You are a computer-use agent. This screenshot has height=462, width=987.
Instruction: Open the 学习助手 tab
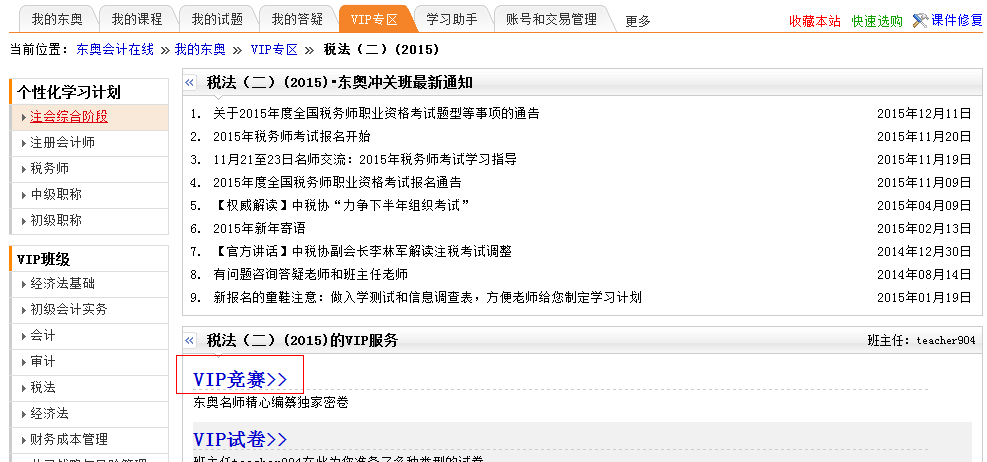pos(451,19)
